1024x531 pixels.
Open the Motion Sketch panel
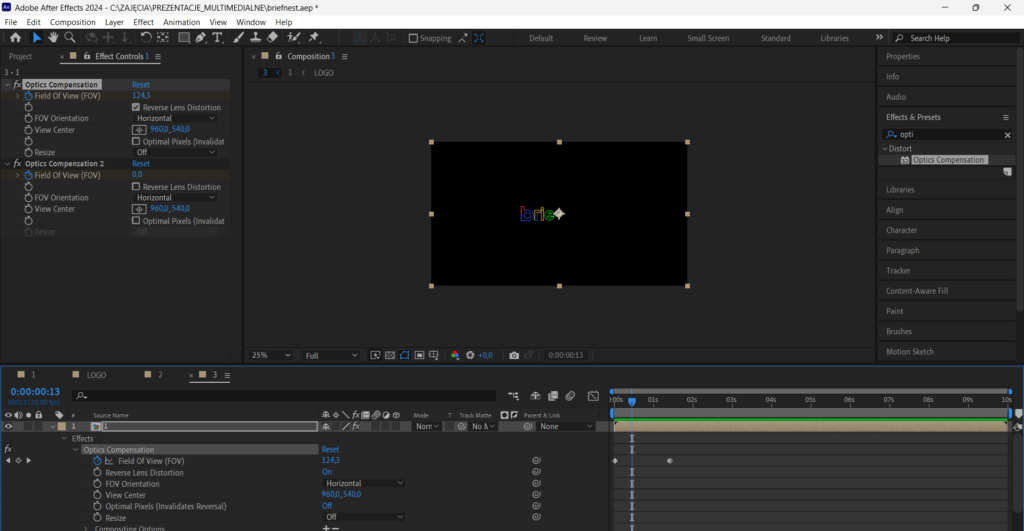[910, 351]
